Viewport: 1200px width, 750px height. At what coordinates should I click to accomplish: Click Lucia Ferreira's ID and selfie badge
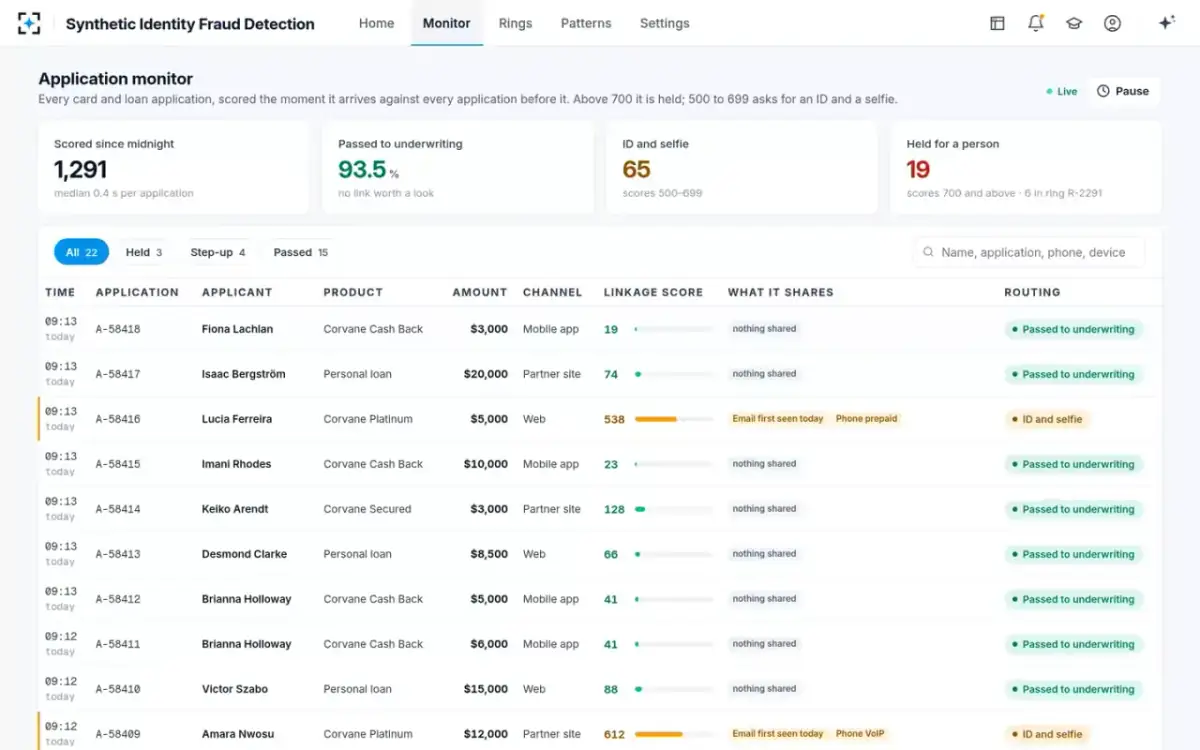click(1046, 419)
